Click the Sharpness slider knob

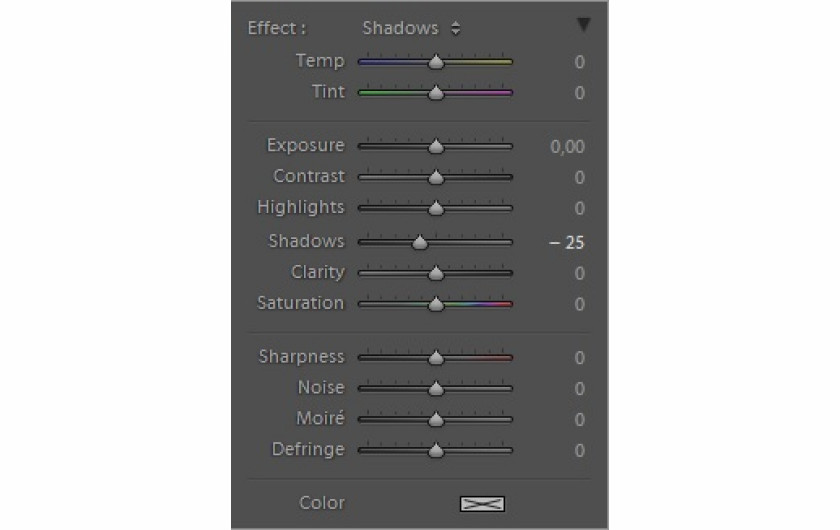(436, 357)
